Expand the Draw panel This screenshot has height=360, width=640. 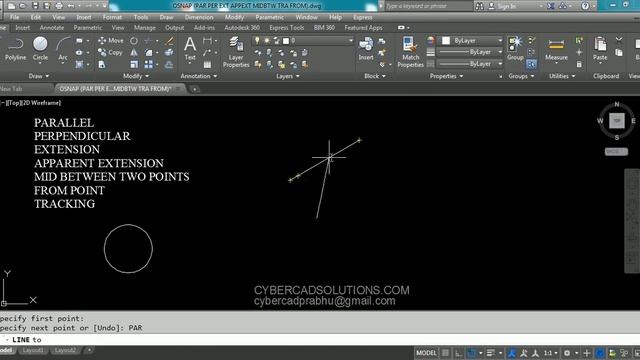[x=39, y=76]
